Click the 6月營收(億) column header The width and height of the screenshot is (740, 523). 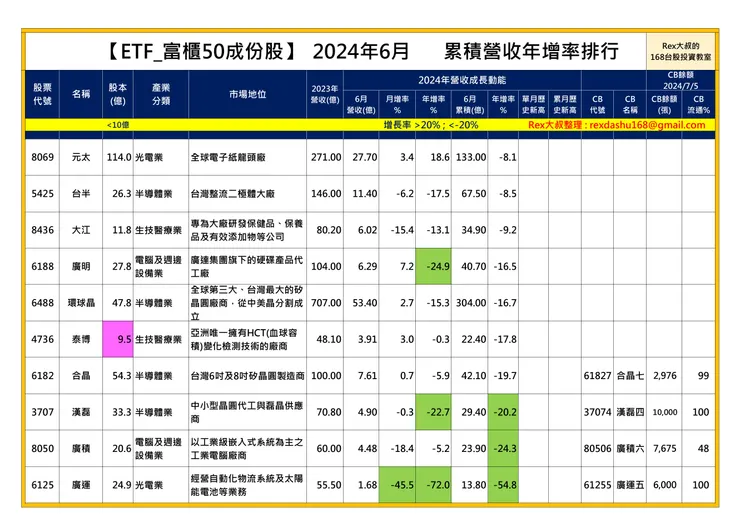[x=361, y=104]
